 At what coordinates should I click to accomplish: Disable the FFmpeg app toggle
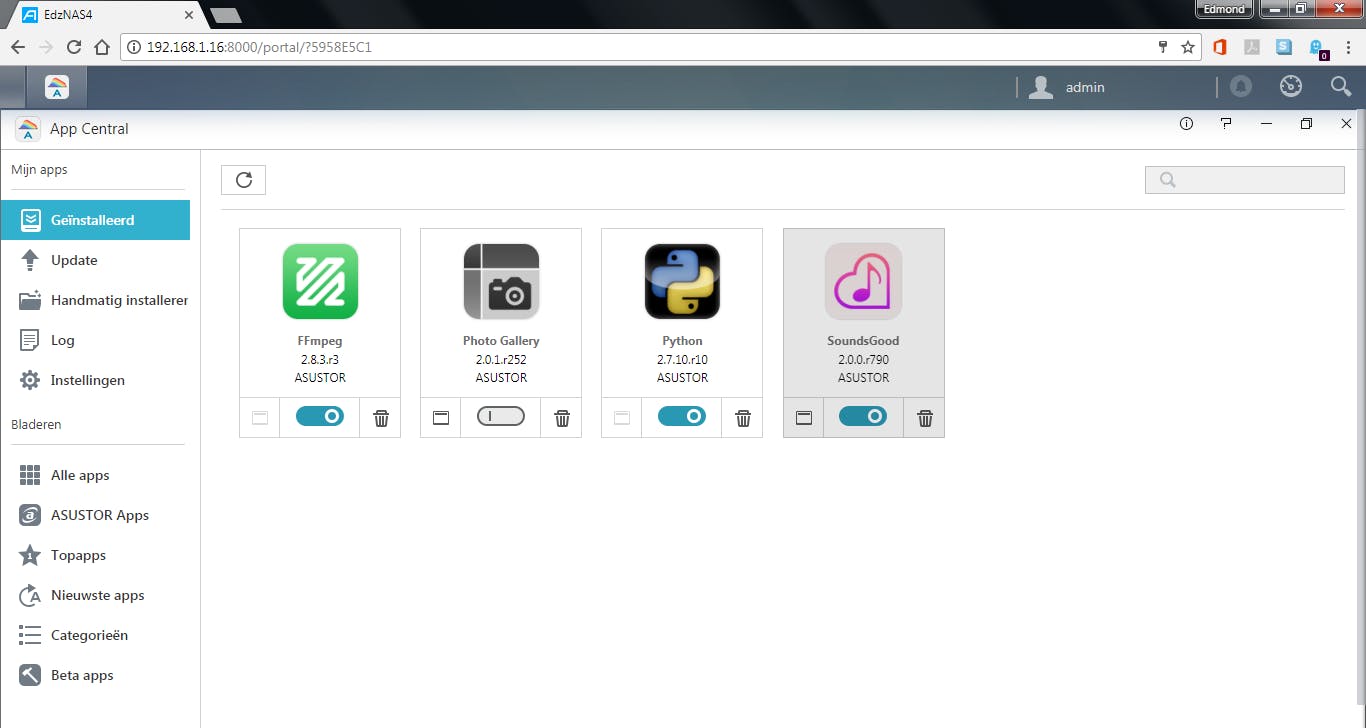coord(320,416)
